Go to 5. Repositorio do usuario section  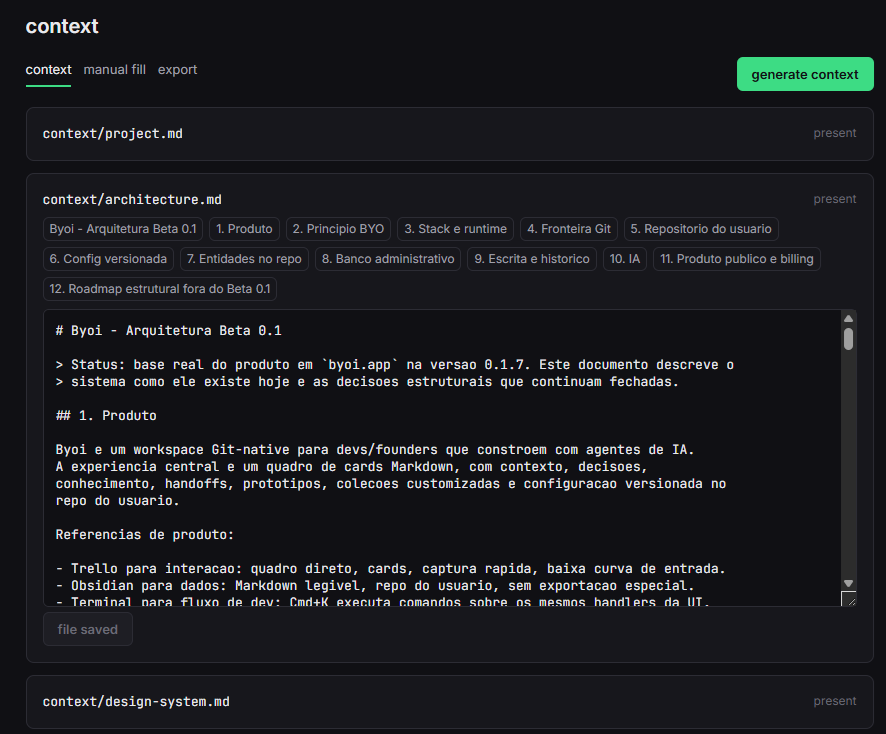[701, 229]
